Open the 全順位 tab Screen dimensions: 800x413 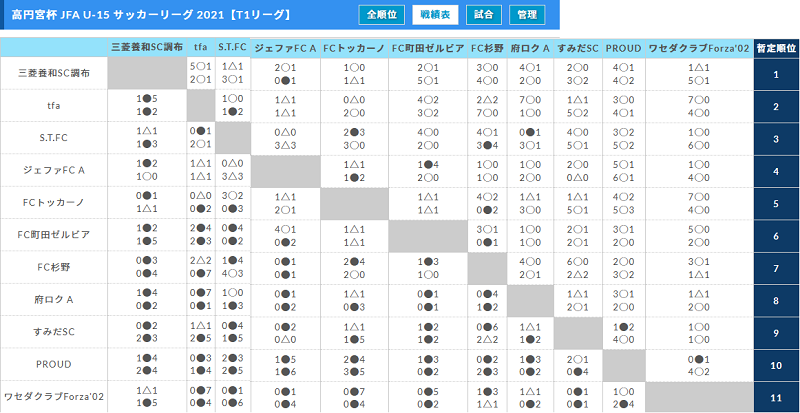click(381, 15)
